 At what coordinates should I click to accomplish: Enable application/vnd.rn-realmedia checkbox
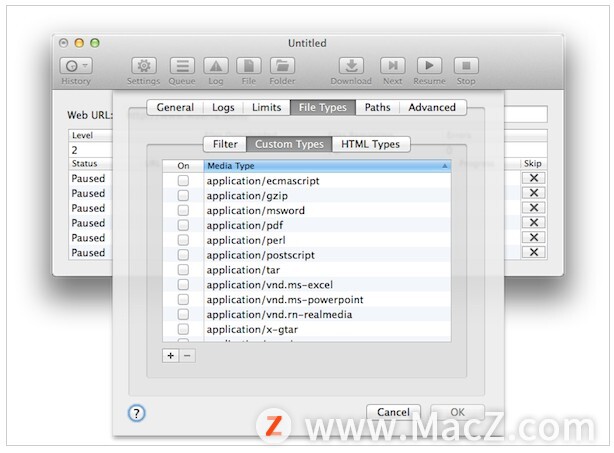click(183, 314)
